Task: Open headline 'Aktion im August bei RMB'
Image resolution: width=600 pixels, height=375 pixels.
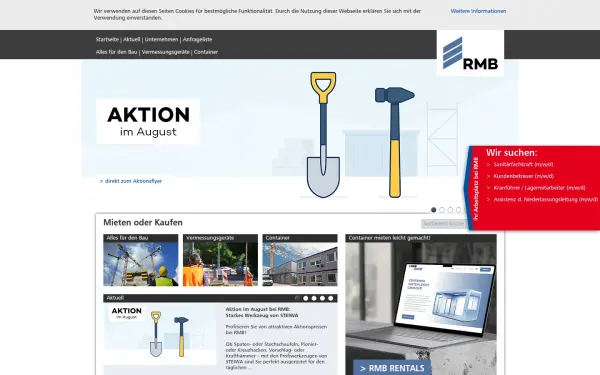Action: click(x=262, y=312)
